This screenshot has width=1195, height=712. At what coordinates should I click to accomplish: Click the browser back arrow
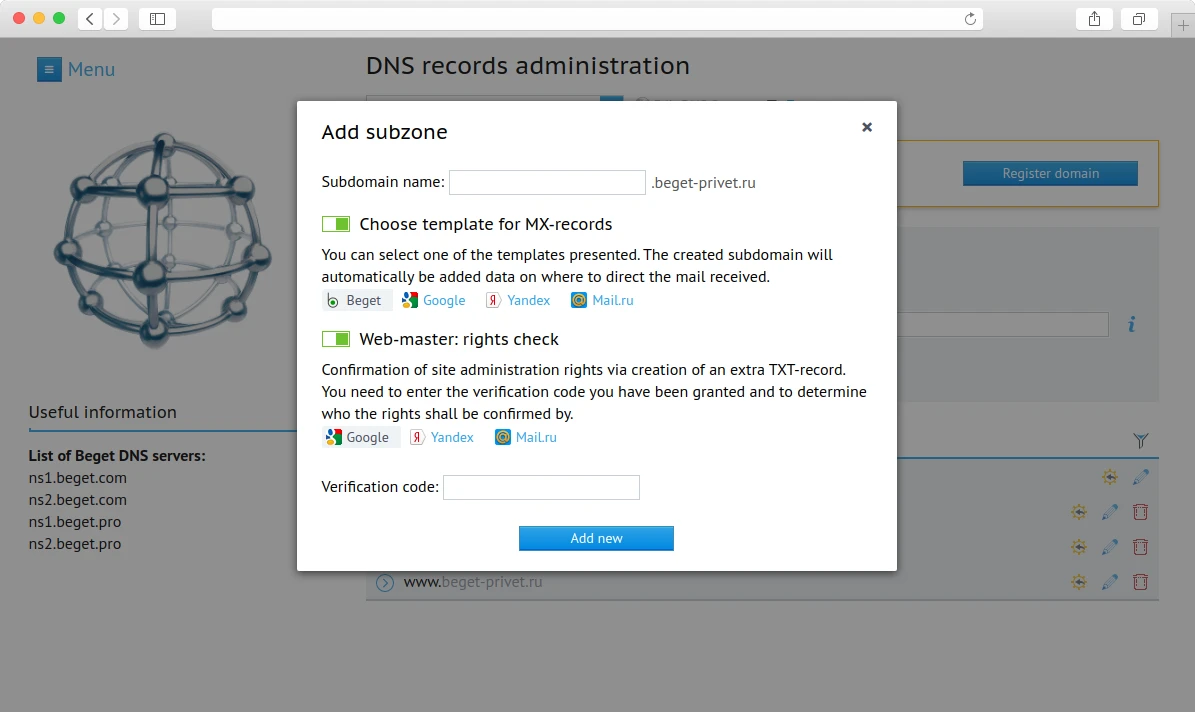[90, 18]
